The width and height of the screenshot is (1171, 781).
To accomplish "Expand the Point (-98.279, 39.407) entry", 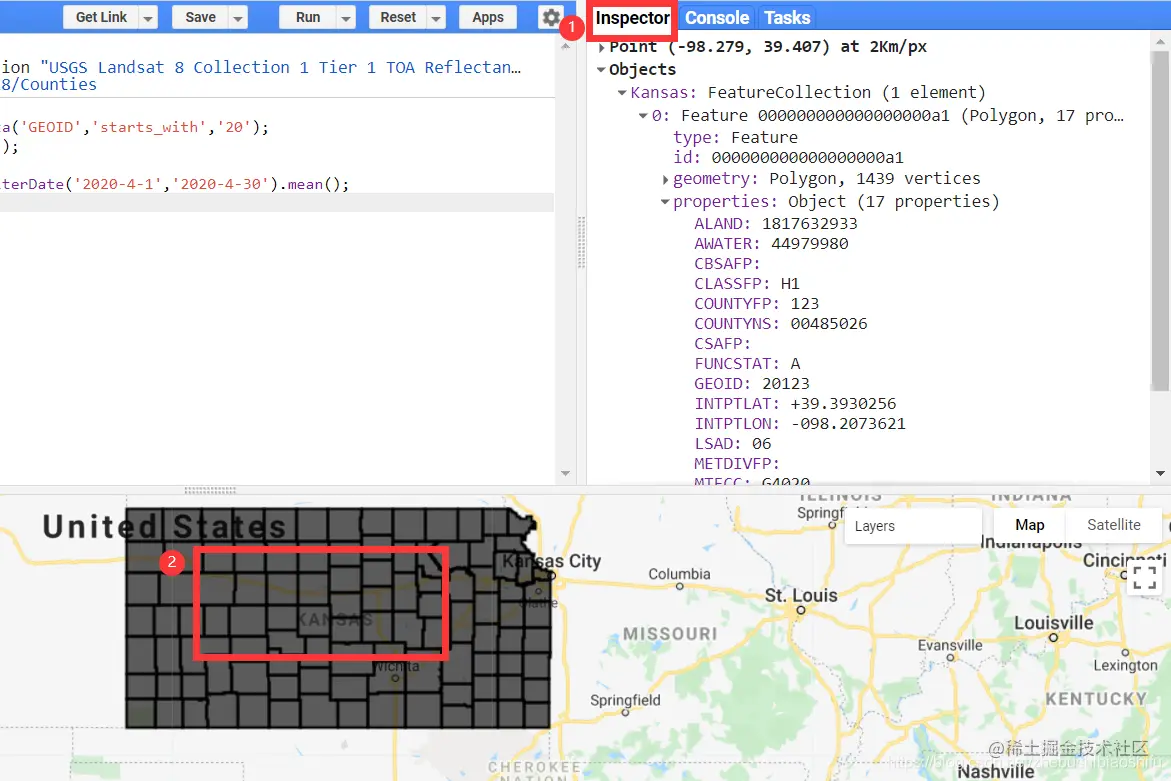I will (x=602, y=48).
